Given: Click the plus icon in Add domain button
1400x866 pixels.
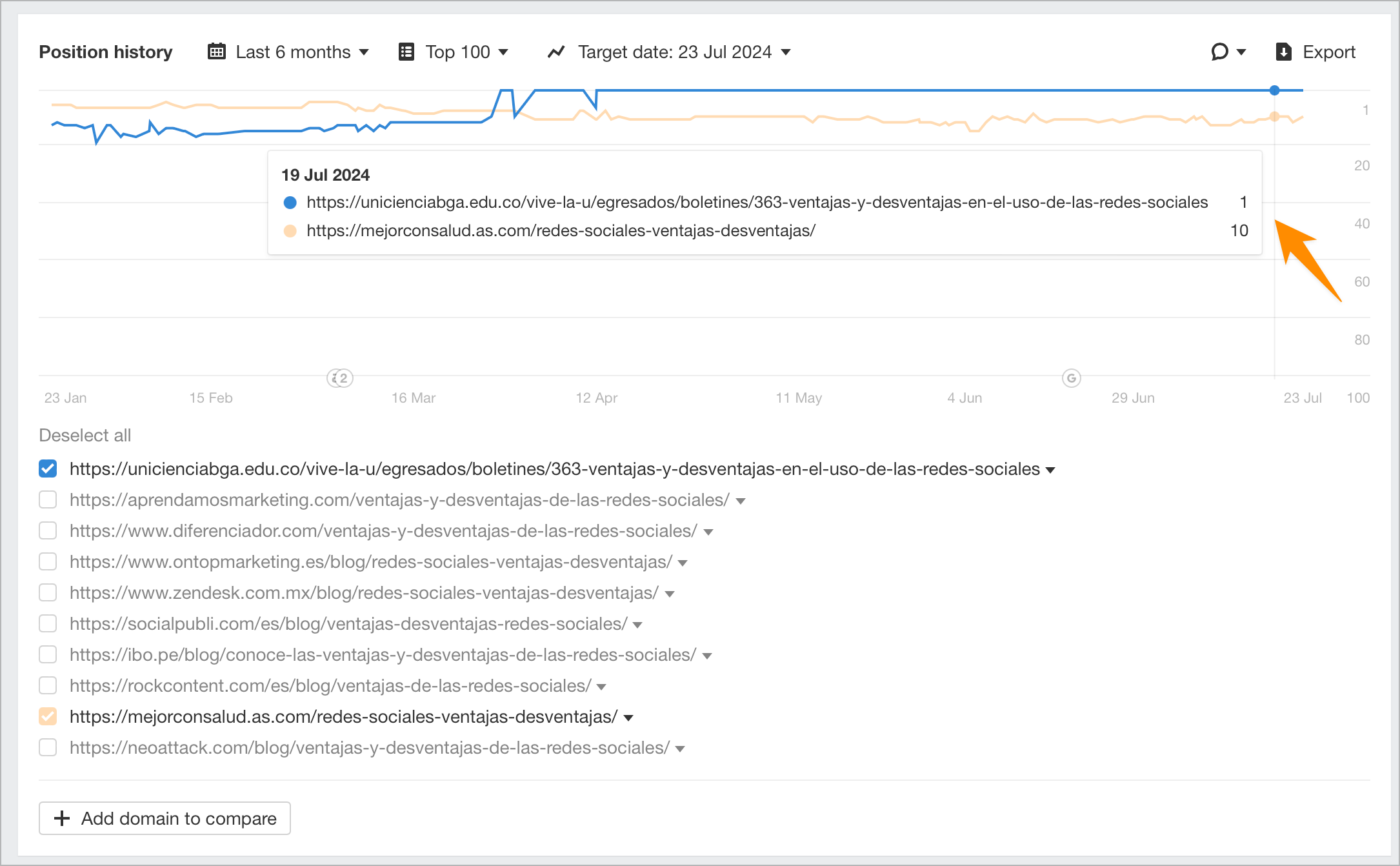Looking at the screenshot, I should tap(62, 818).
